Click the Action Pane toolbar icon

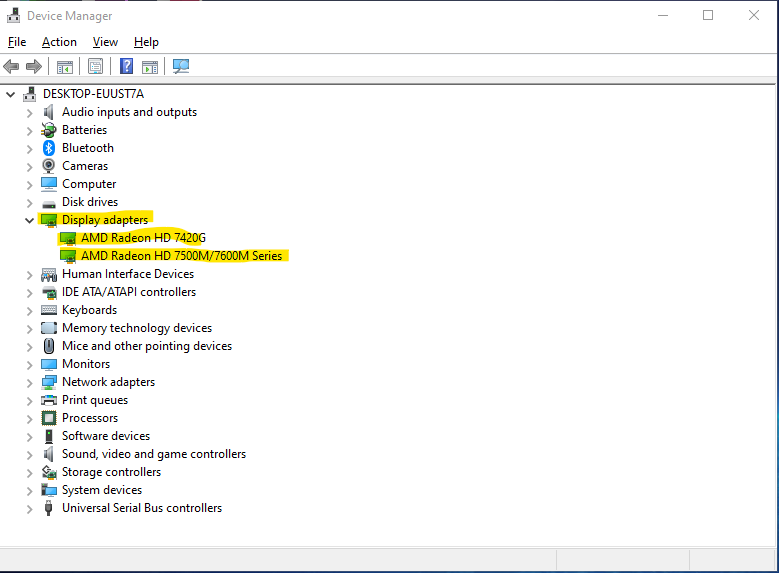click(150, 66)
